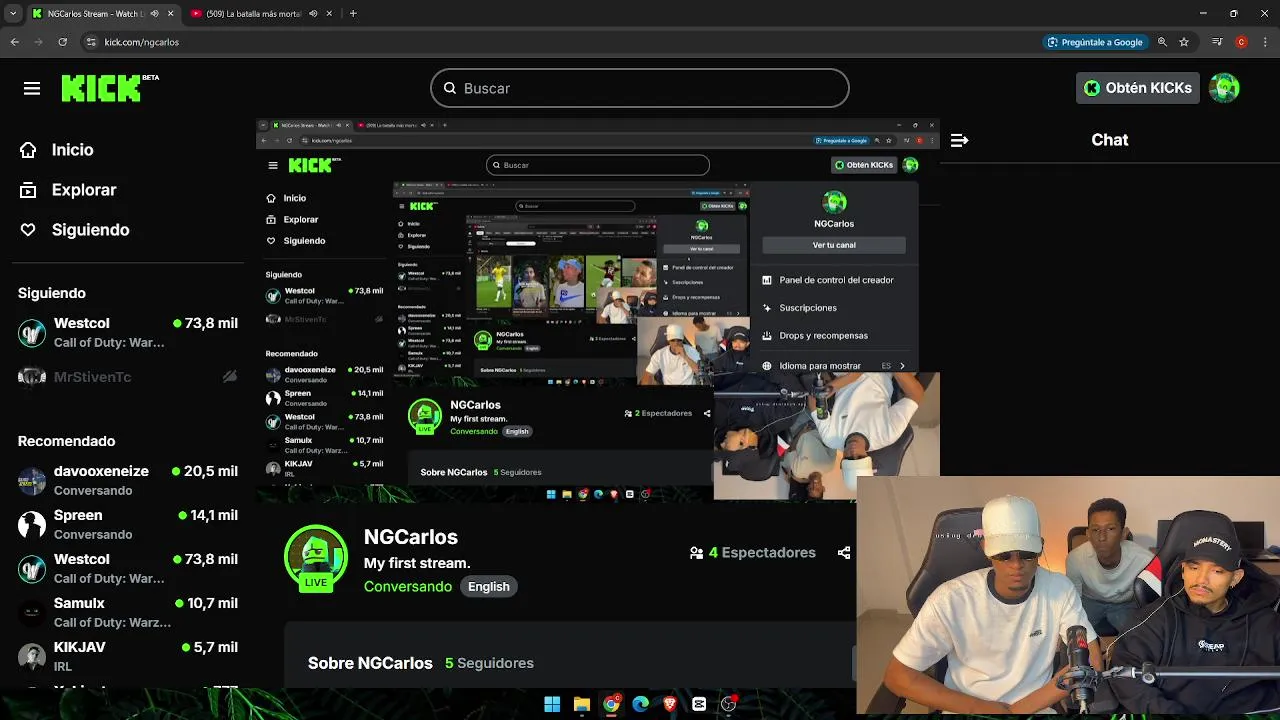Open Google Chrome from the taskbar
The width and height of the screenshot is (1280, 720).
click(611, 704)
